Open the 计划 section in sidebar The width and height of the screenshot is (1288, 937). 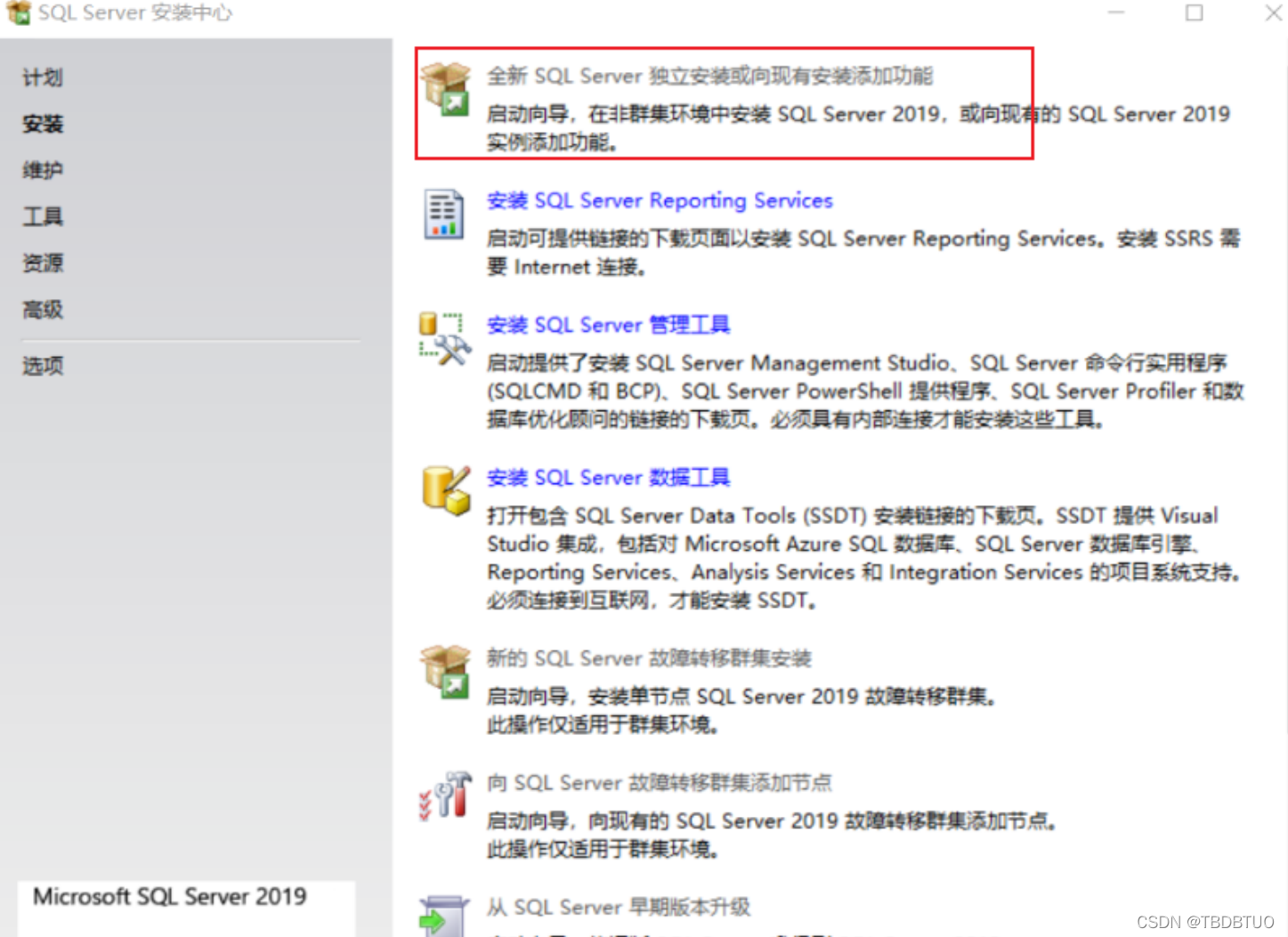click(x=43, y=77)
